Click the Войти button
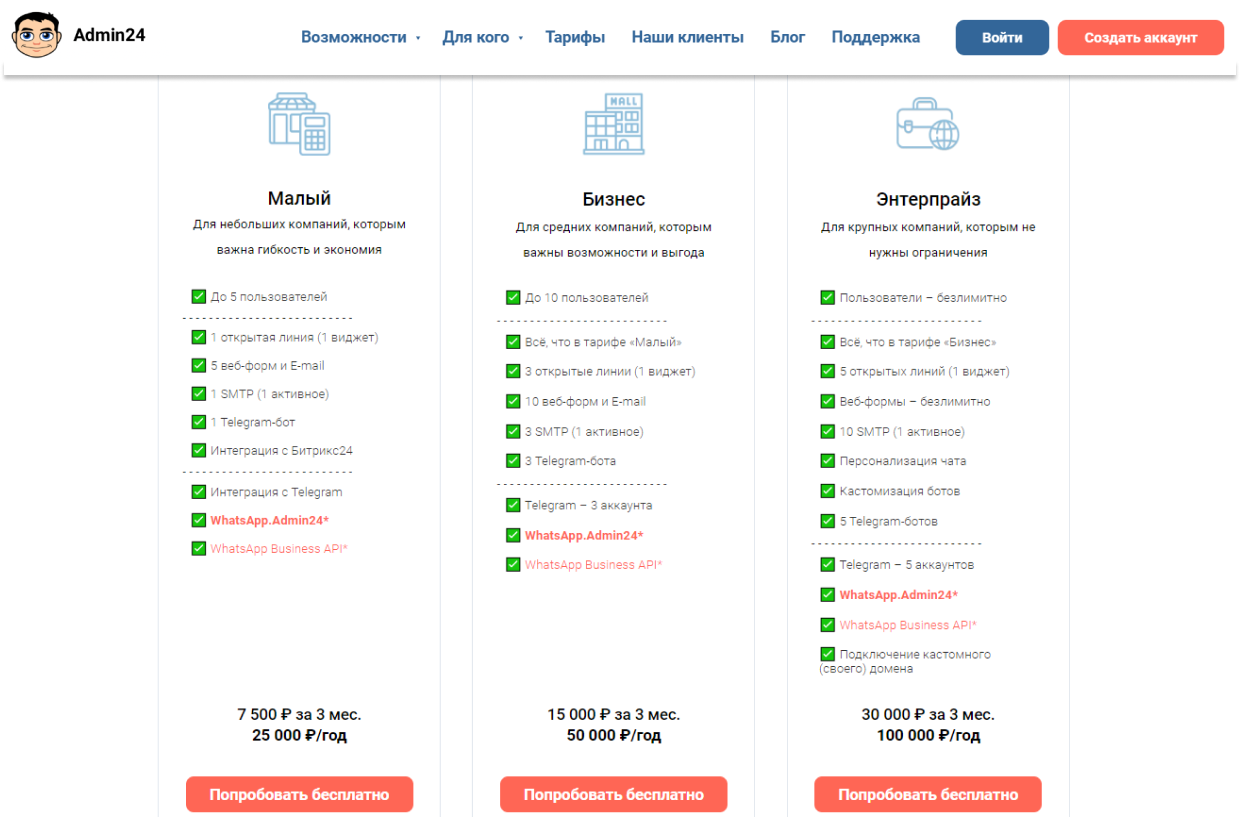This screenshot has width=1240, height=817. 1002,37
